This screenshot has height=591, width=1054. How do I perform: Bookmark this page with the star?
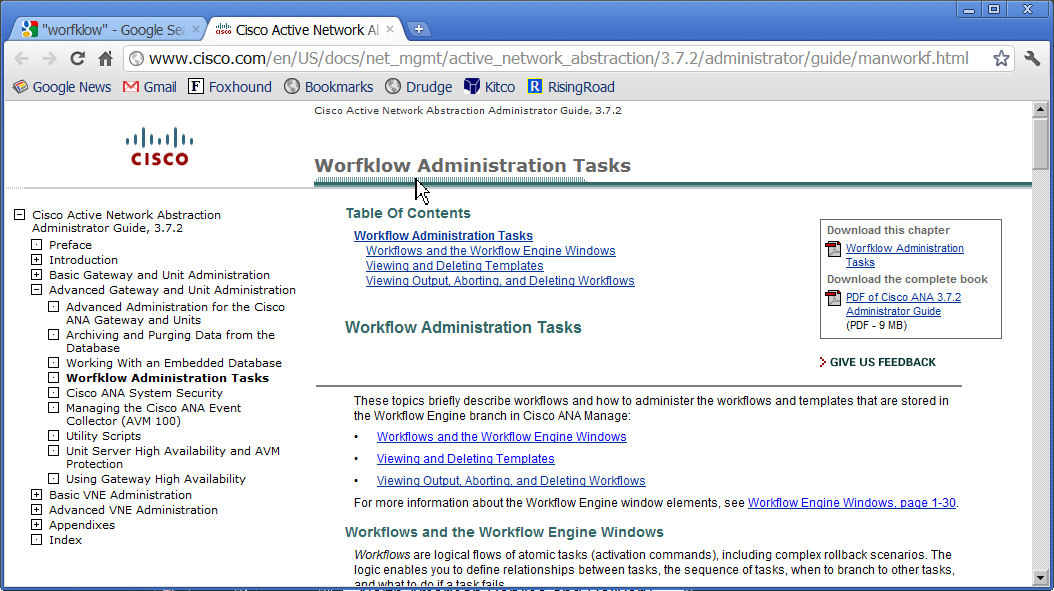tap(1001, 58)
